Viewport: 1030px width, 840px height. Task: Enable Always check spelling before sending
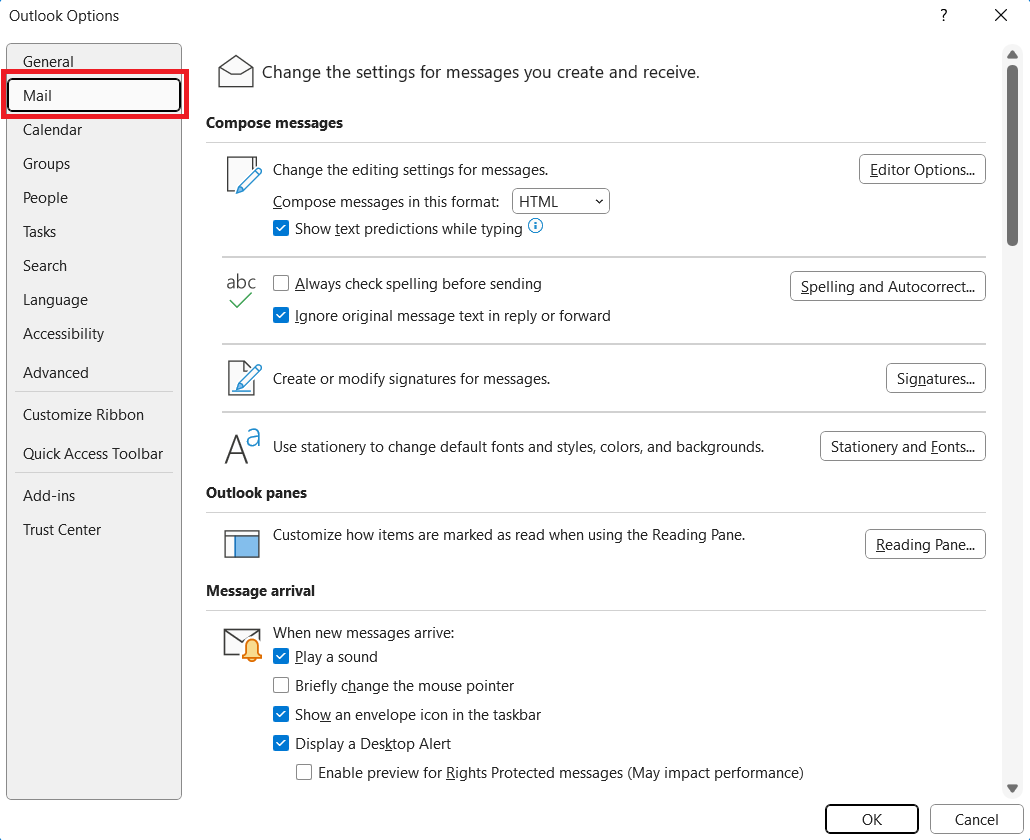[x=281, y=283]
